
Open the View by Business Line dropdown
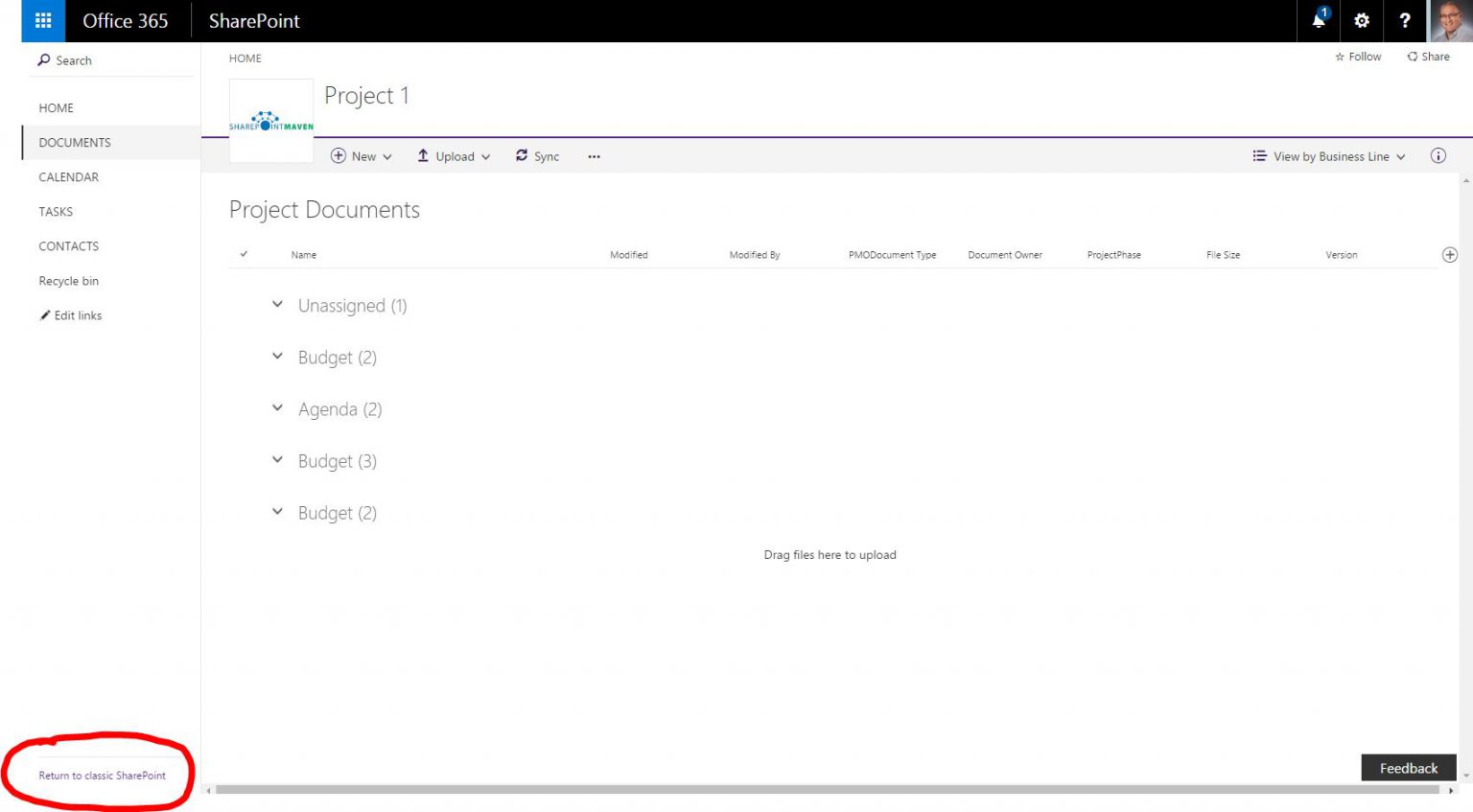click(x=1328, y=156)
